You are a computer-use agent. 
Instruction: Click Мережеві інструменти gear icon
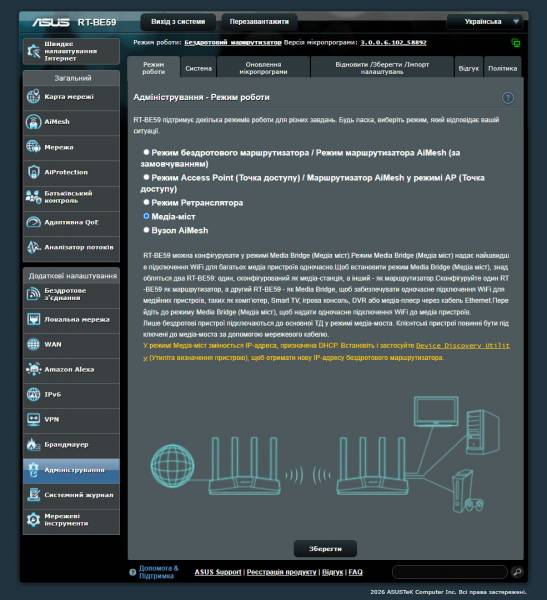tap(33, 520)
